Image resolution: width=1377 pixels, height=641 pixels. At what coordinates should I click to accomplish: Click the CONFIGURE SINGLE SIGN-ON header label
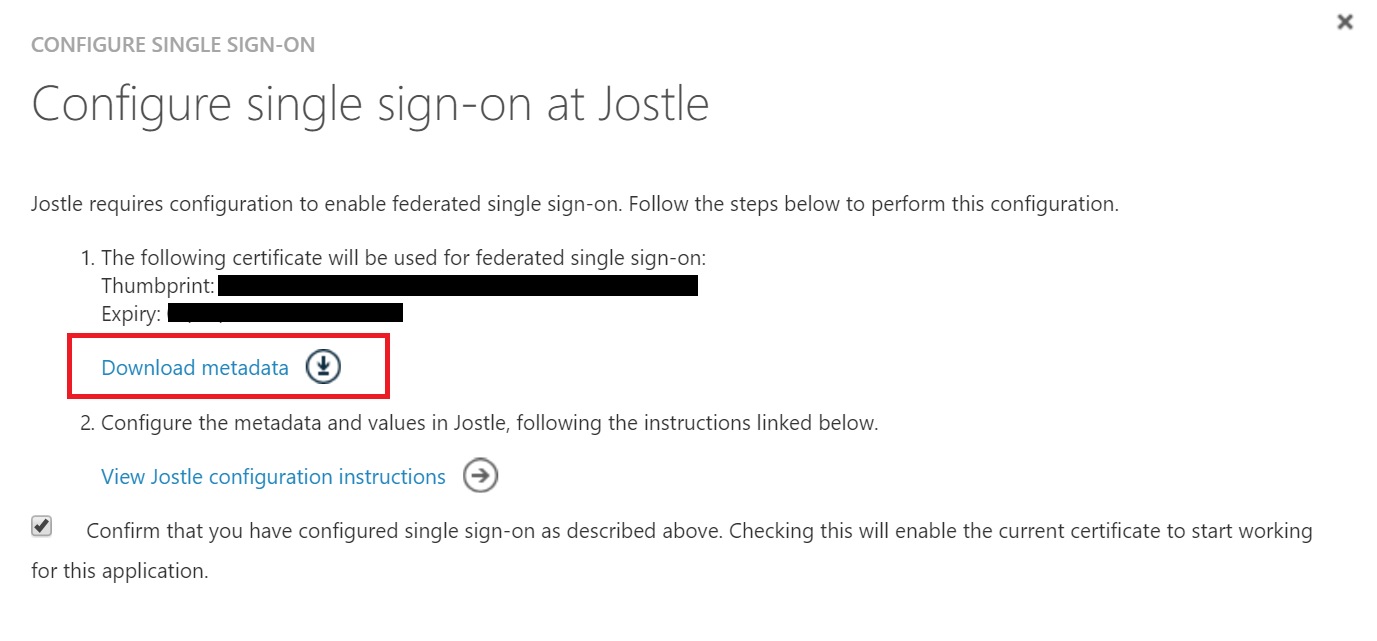click(x=174, y=46)
